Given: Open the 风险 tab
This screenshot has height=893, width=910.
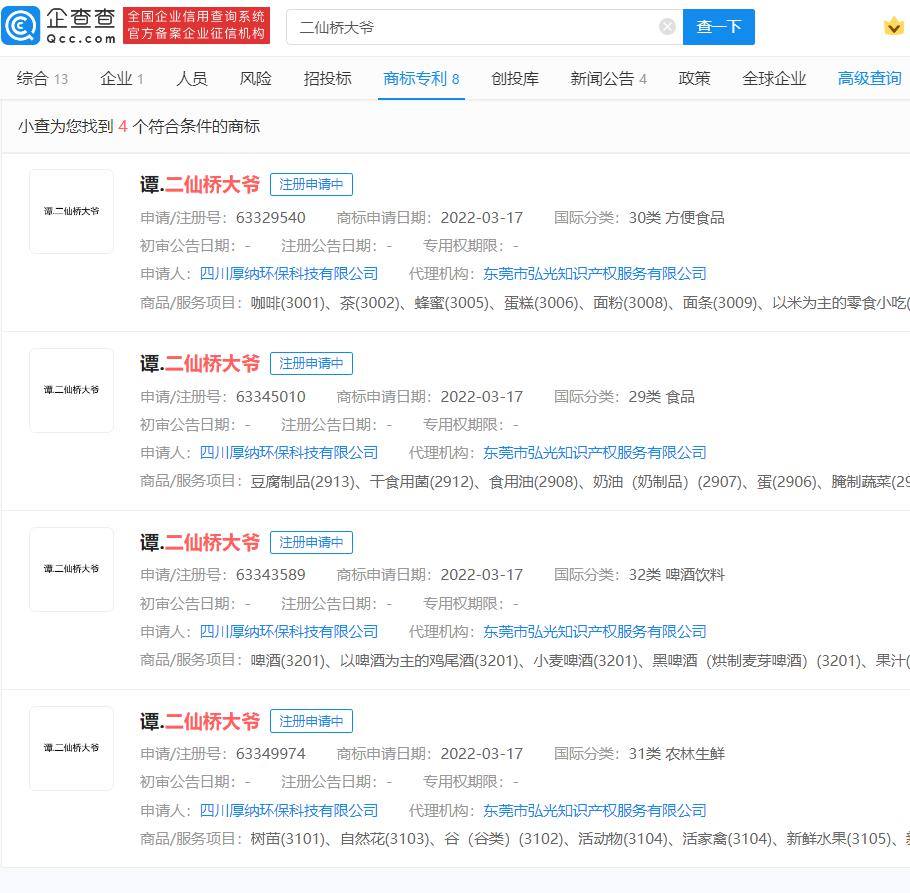Looking at the screenshot, I should coord(255,78).
